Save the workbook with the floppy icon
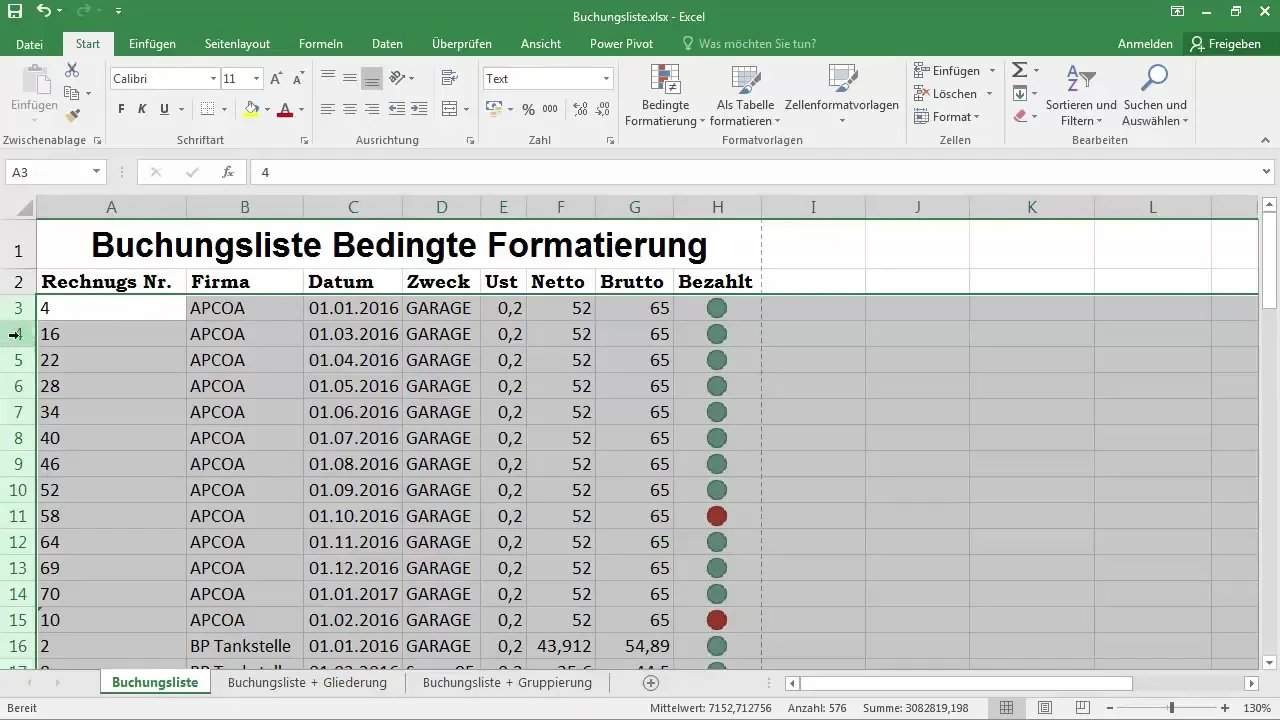Viewport: 1280px width, 720px height. pyautogui.click(x=14, y=12)
